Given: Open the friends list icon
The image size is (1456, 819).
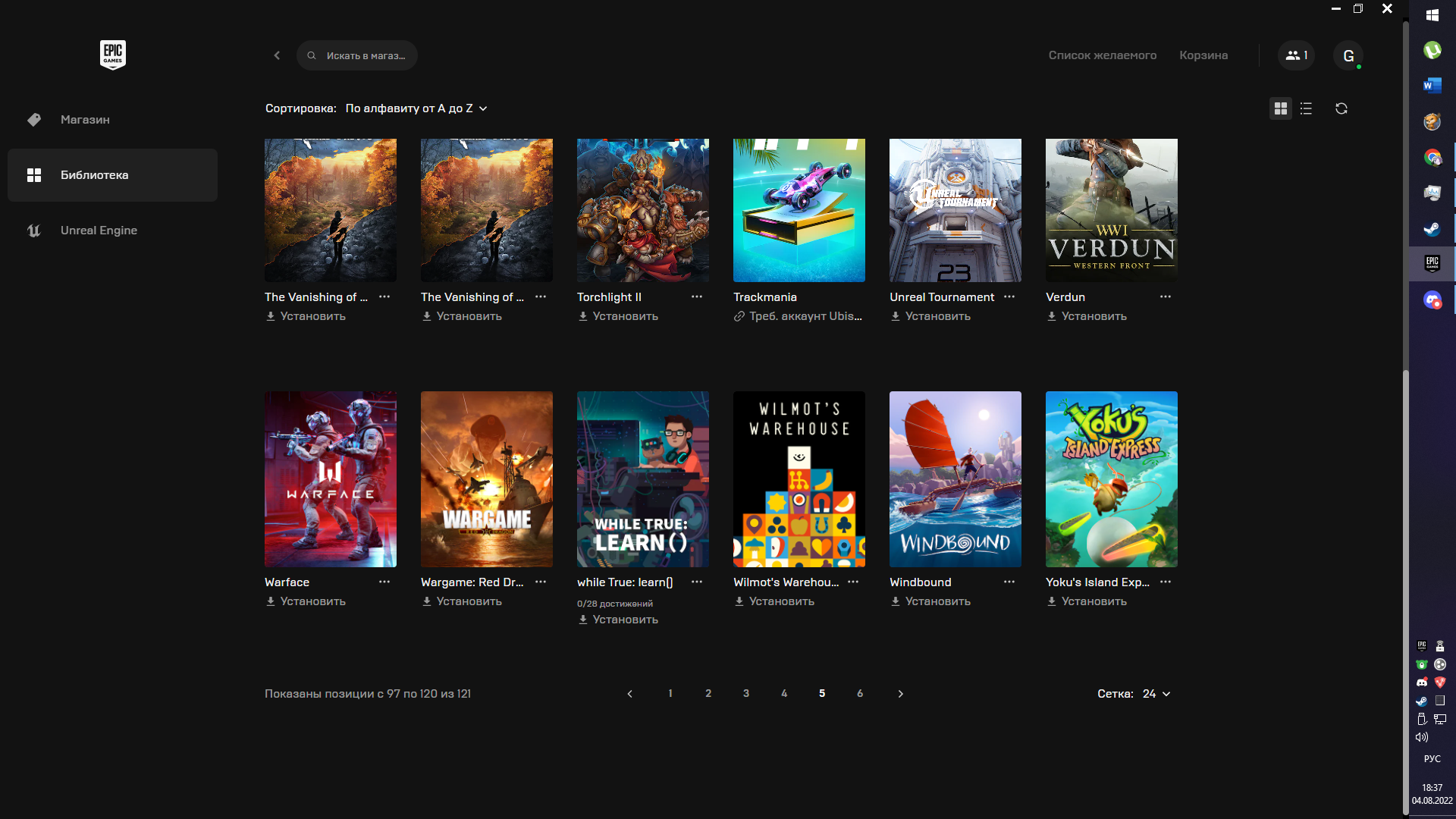Looking at the screenshot, I should tap(1296, 55).
